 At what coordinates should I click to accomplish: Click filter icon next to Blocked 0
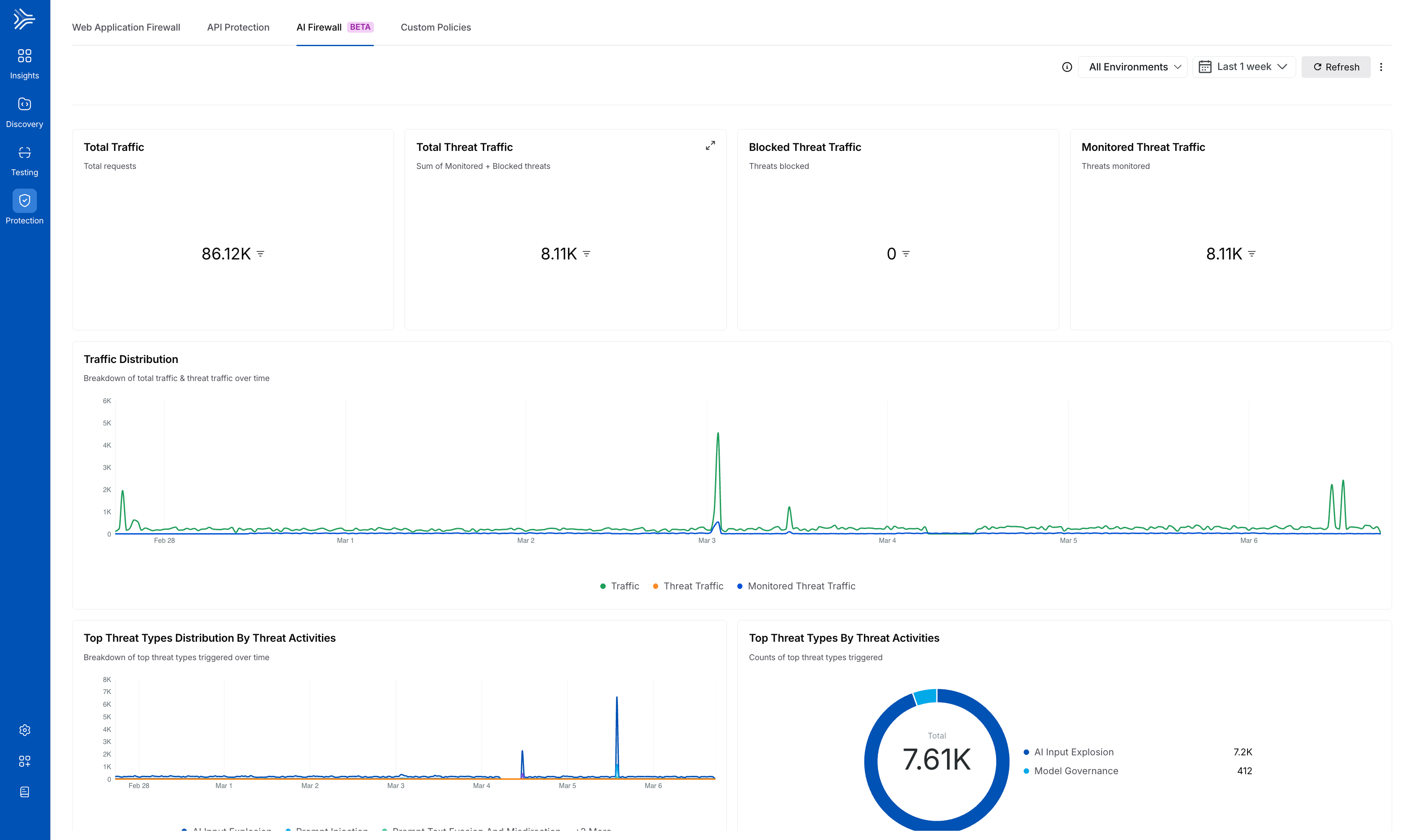(905, 254)
